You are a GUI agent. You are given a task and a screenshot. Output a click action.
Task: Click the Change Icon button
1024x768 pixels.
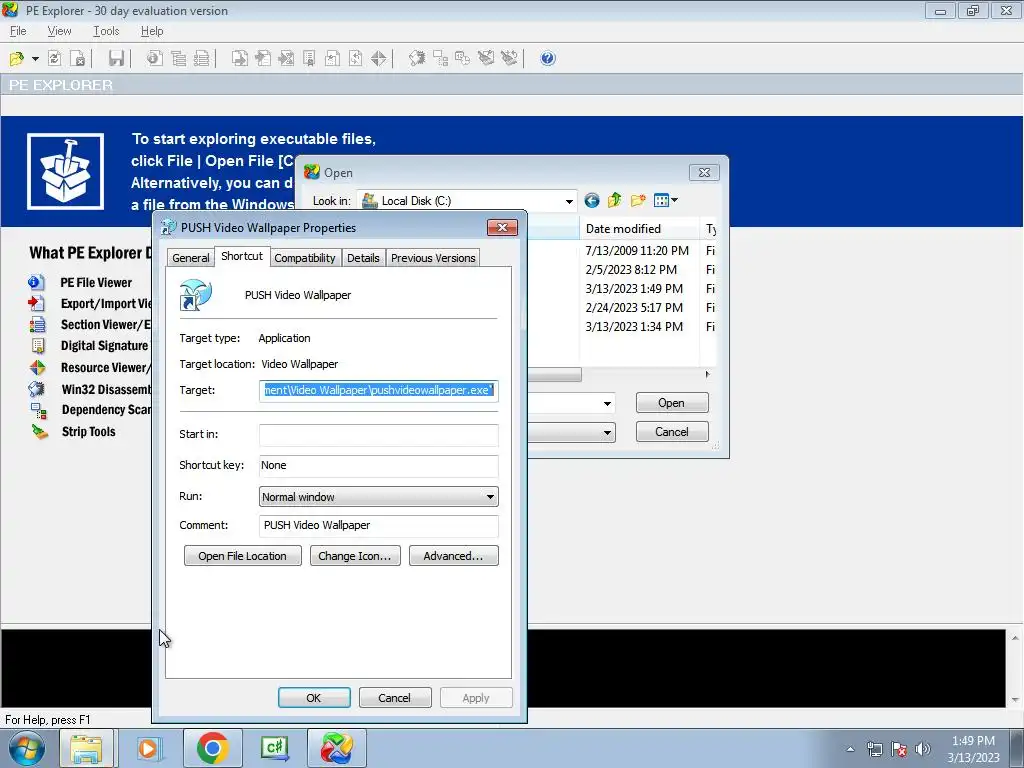[x=355, y=556]
